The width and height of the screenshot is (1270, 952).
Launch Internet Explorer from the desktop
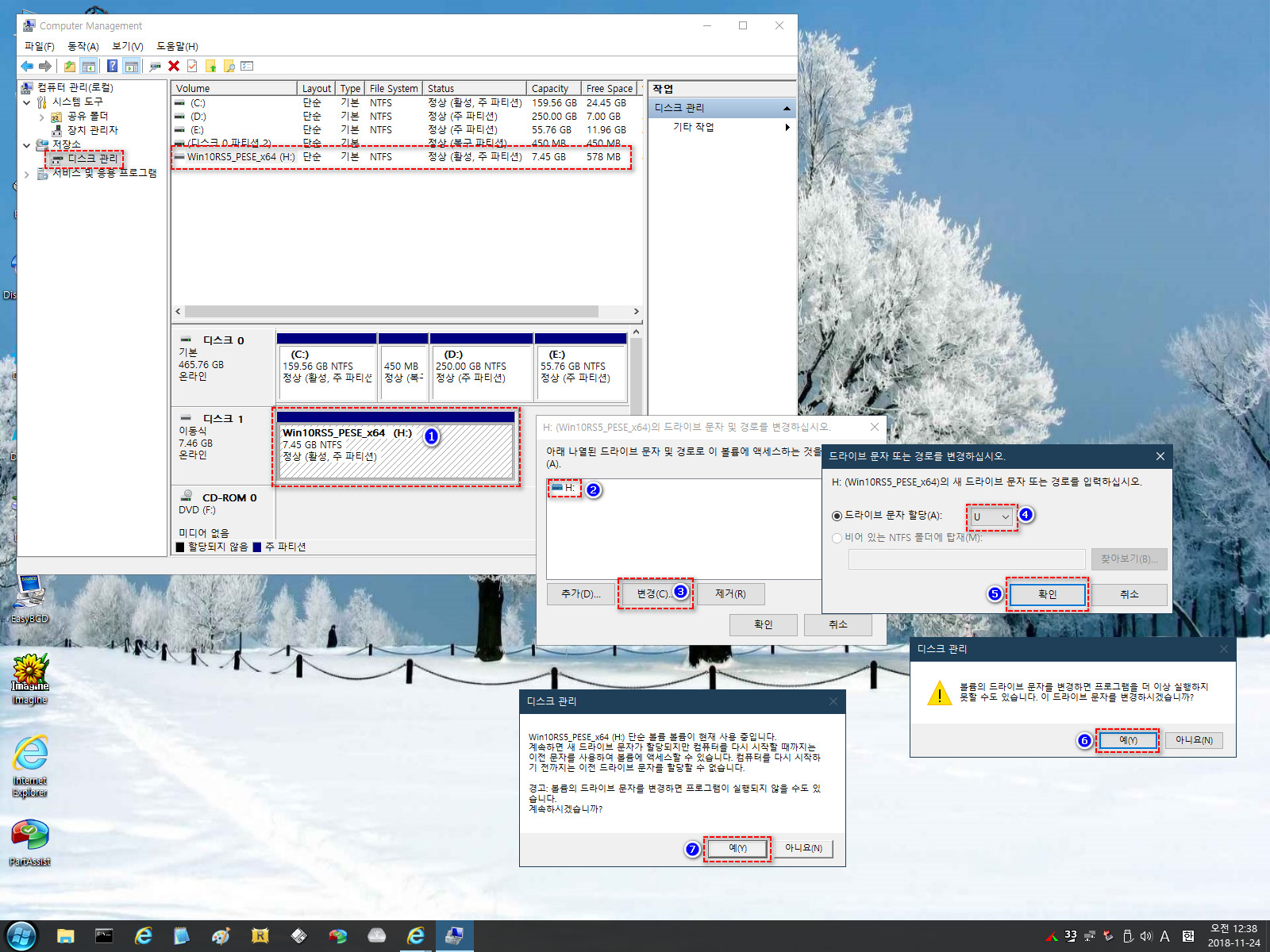coord(30,766)
